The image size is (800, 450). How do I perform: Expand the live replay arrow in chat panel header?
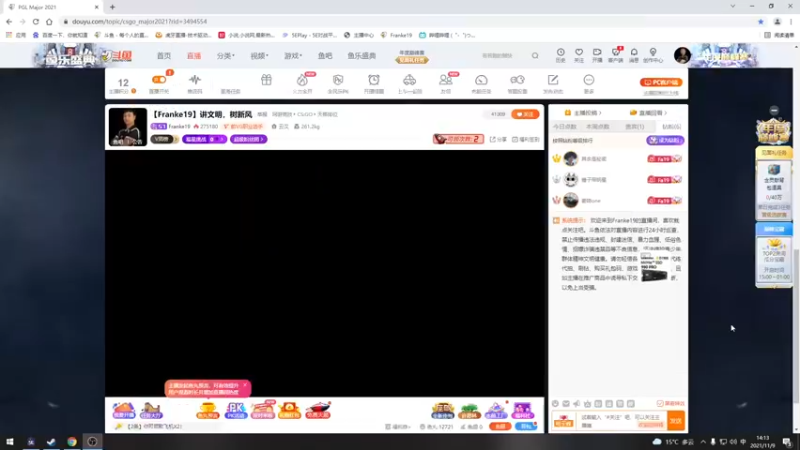pos(666,113)
